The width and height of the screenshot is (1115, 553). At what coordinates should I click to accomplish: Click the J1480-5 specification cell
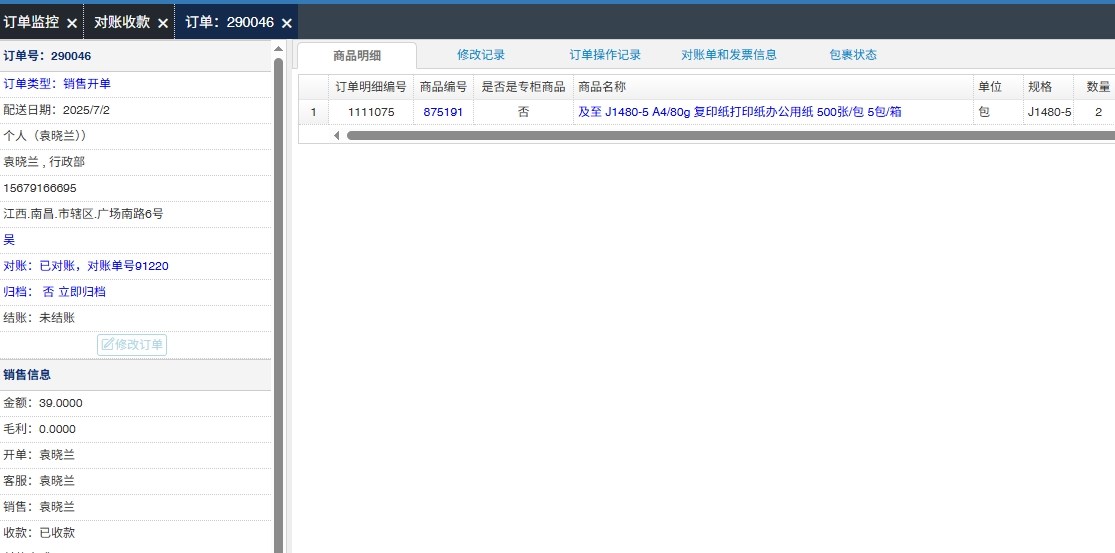(x=1049, y=112)
